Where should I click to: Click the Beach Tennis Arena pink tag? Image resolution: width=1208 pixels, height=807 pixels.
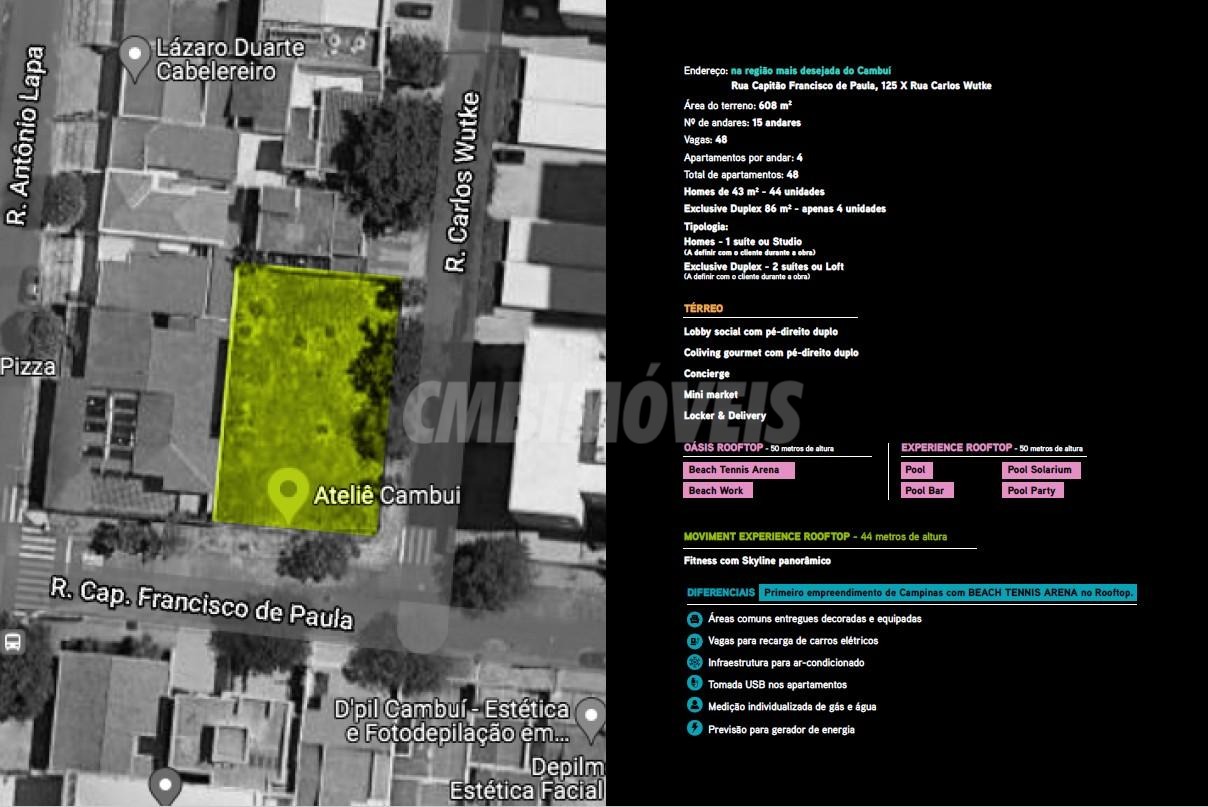click(739, 470)
